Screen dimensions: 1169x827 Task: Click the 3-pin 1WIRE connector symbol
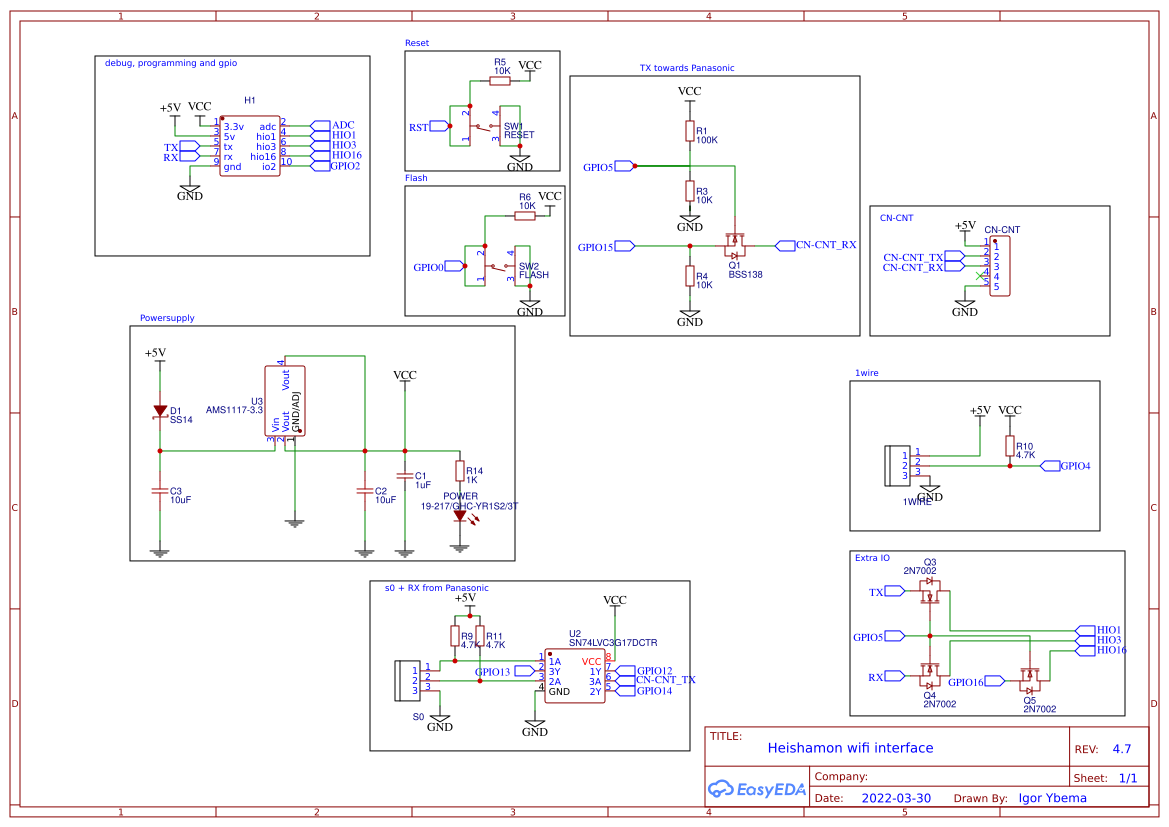click(895, 464)
